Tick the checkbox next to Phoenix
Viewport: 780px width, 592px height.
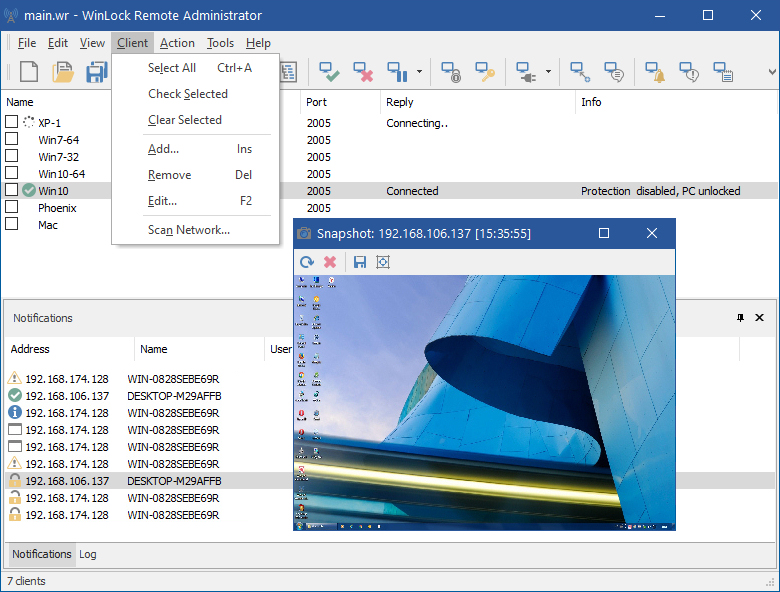[x=12, y=207]
